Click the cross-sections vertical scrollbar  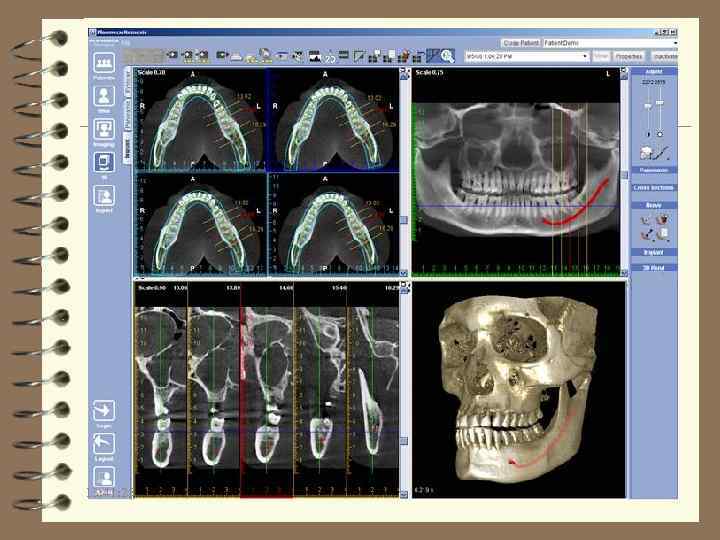(x=404, y=390)
